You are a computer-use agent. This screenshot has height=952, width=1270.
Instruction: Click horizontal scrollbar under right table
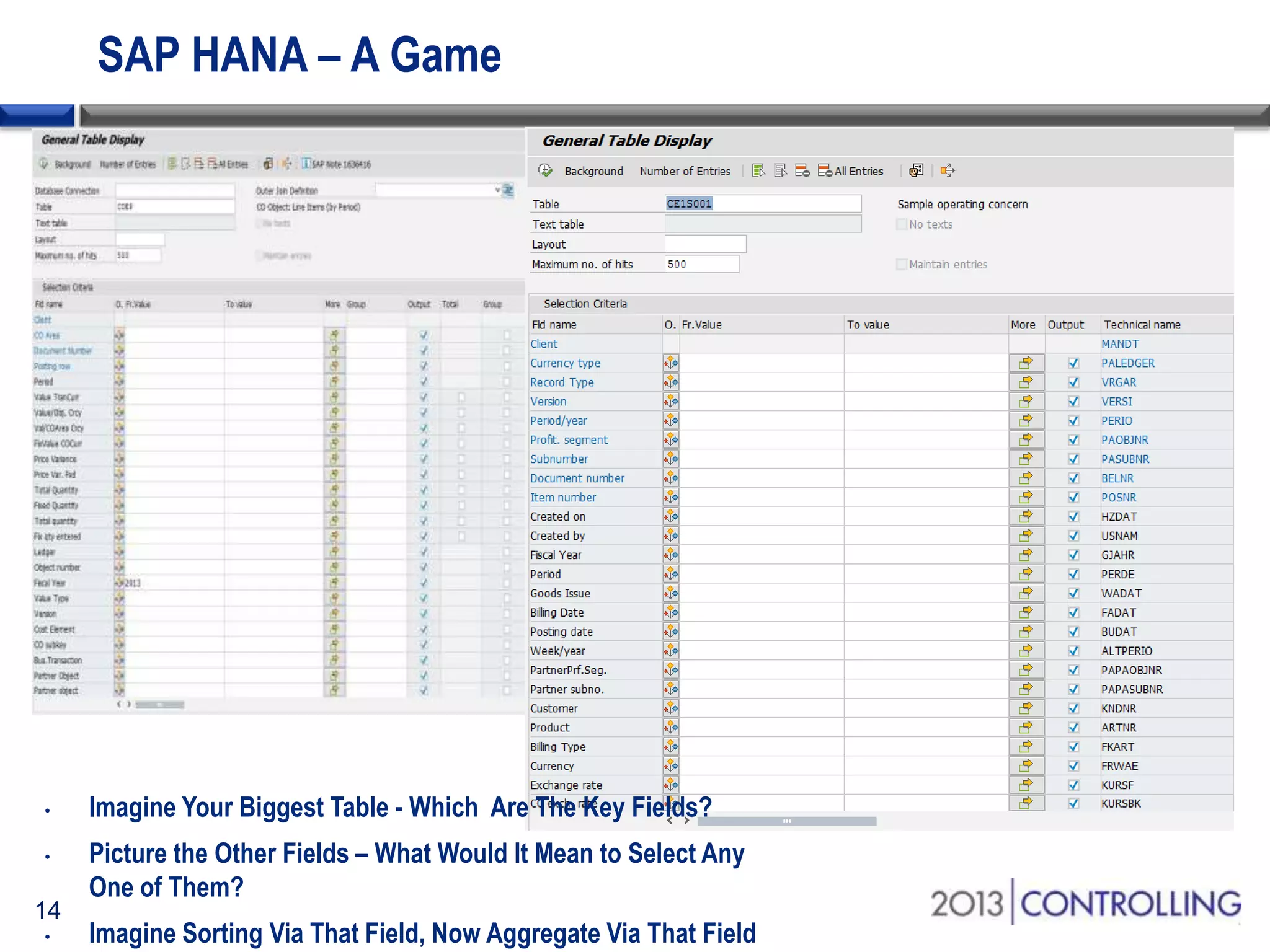click(x=786, y=821)
